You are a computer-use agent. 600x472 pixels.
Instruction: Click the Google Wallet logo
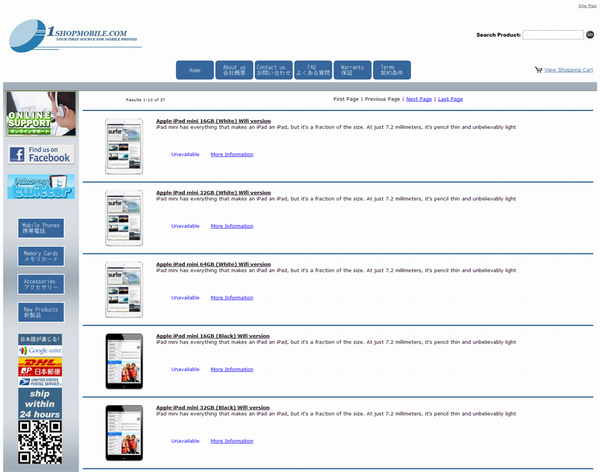(x=40, y=351)
